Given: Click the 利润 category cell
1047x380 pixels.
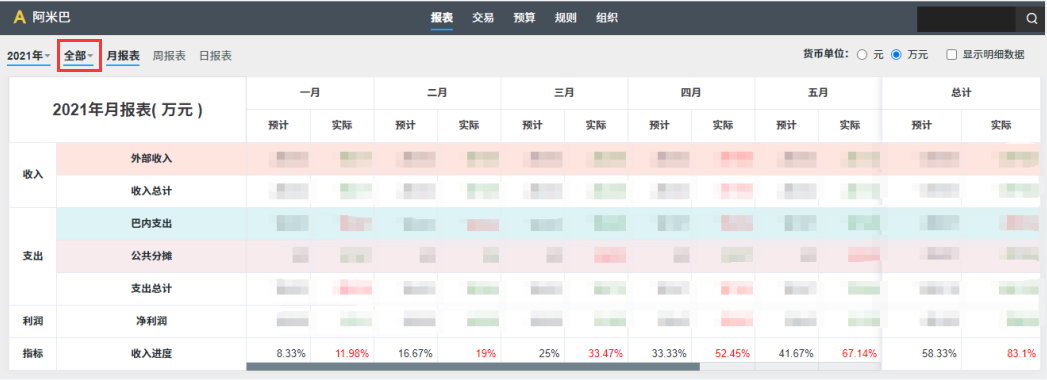Looking at the screenshot, I should (x=33, y=321).
